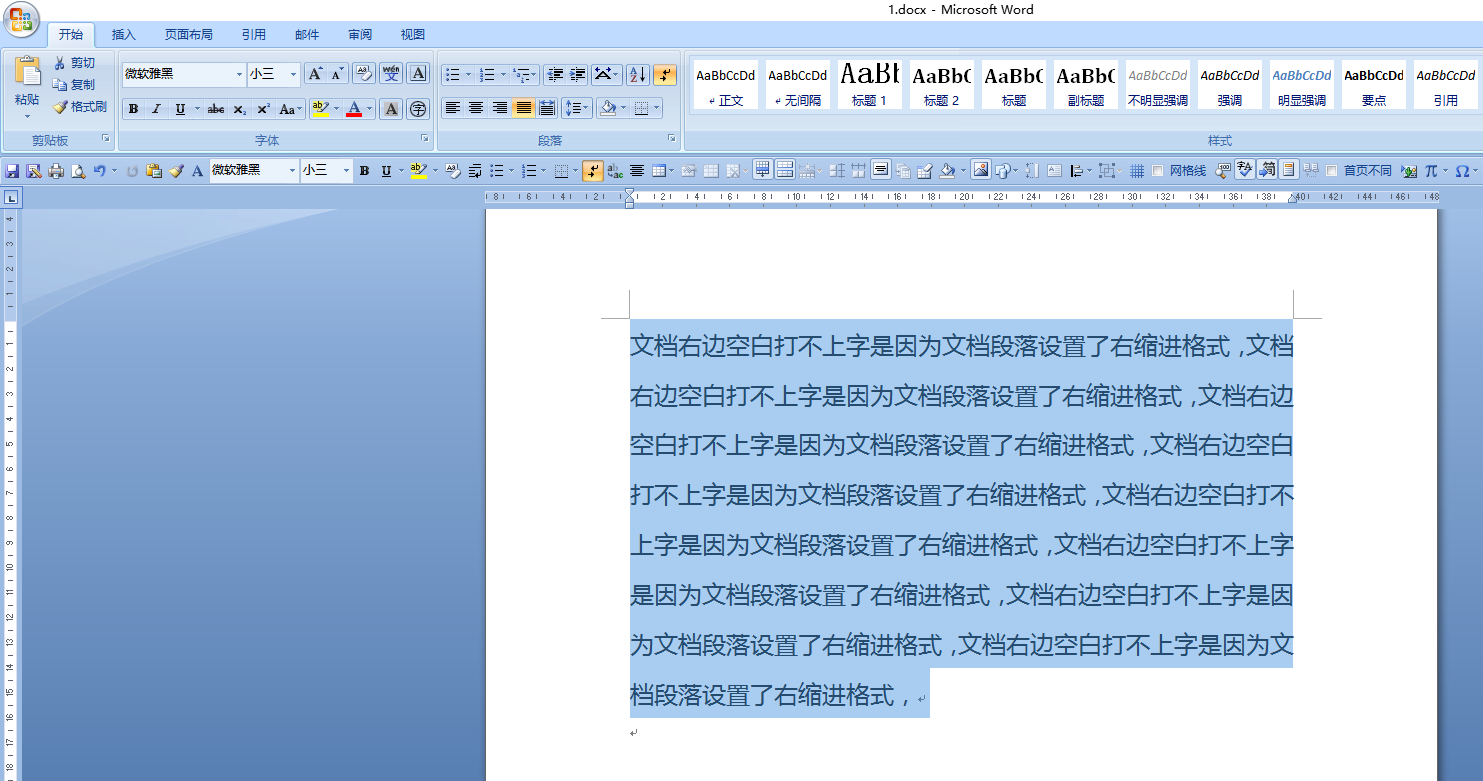Decrease paragraph indent in ribbon
Viewport: 1483px width, 781px height.
tap(555, 75)
